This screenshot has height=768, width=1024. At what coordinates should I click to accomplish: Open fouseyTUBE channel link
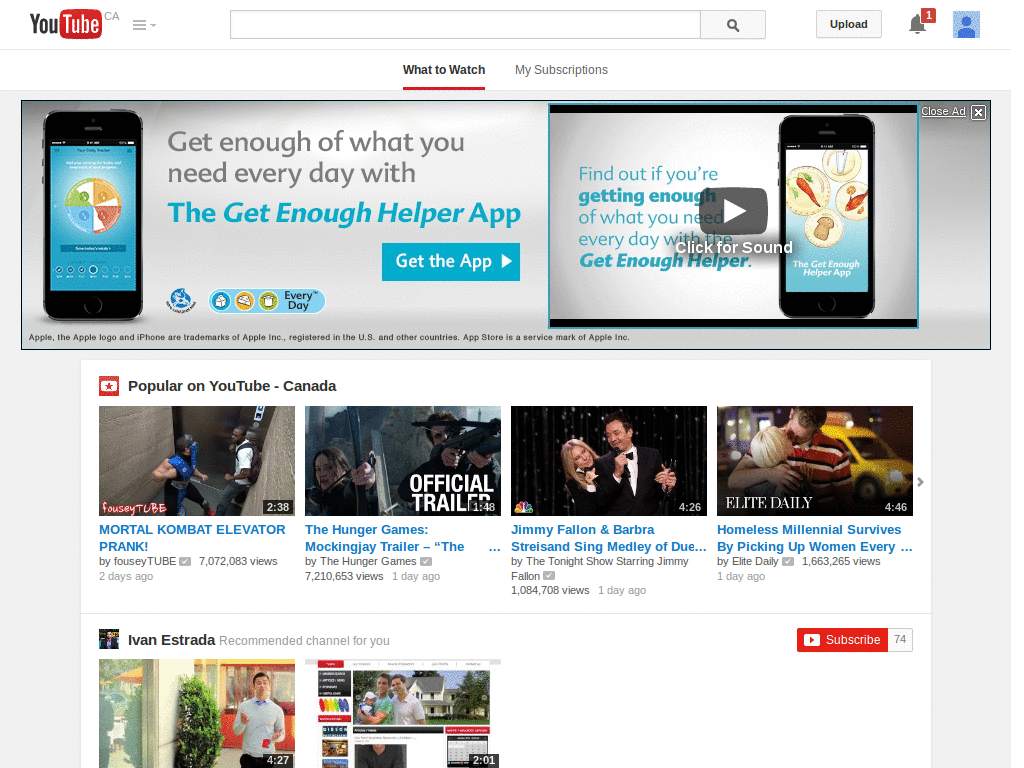(x=145, y=562)
